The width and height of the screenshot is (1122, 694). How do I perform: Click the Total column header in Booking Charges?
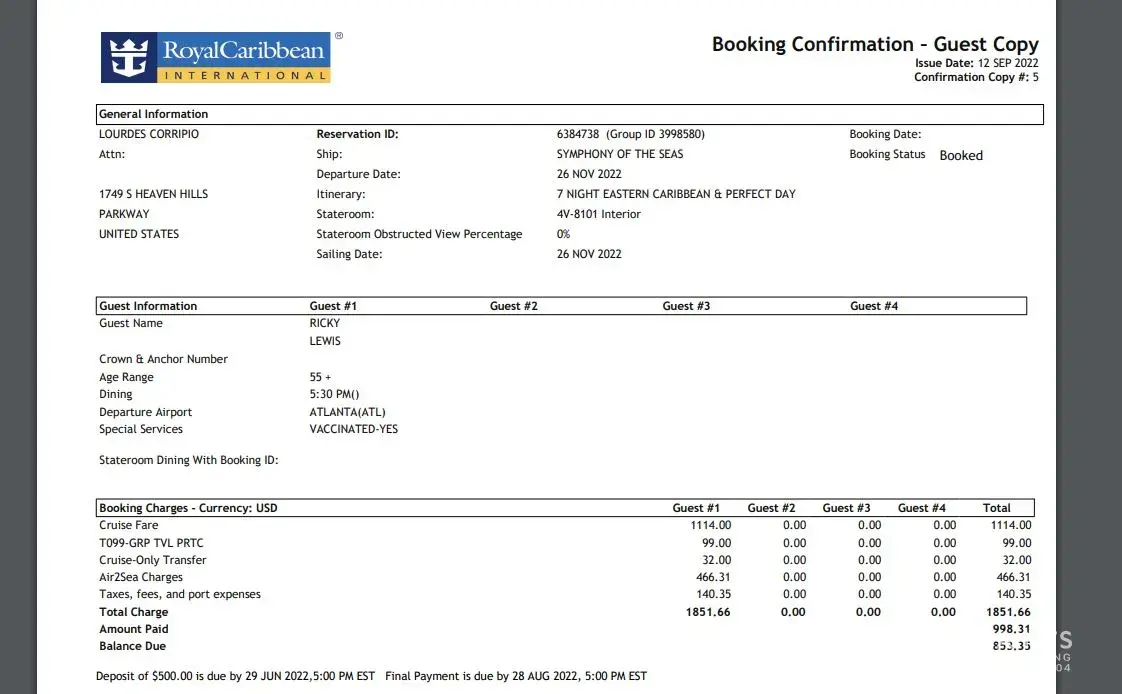click(x=997, y=508)
